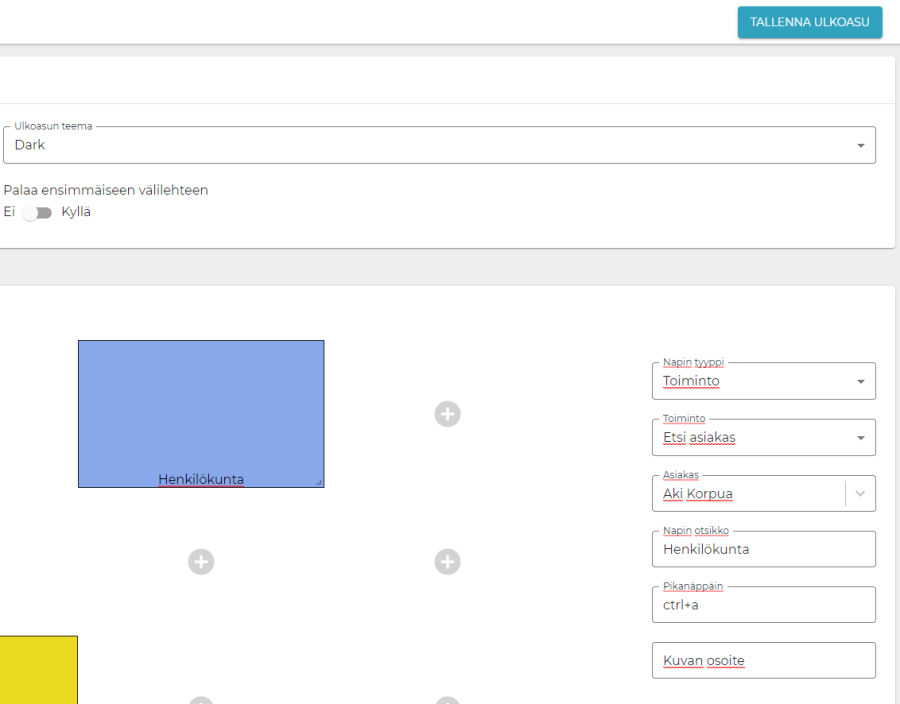Viewport: 900px width, 704px height.
Task: Click into the Kuvan osoite field
Action: (x=763, y=661)
